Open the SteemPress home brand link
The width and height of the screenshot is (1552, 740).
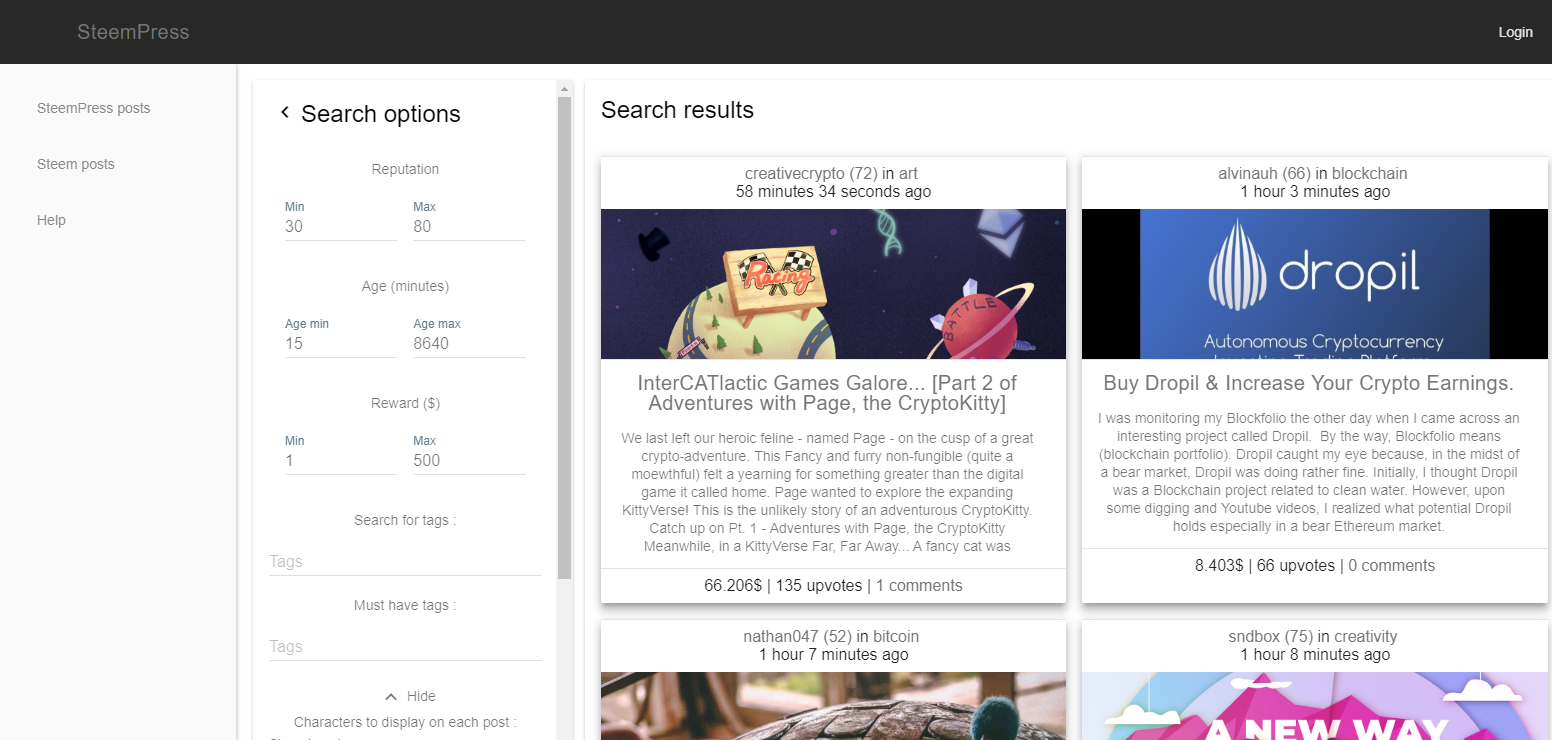pos(133,32)
